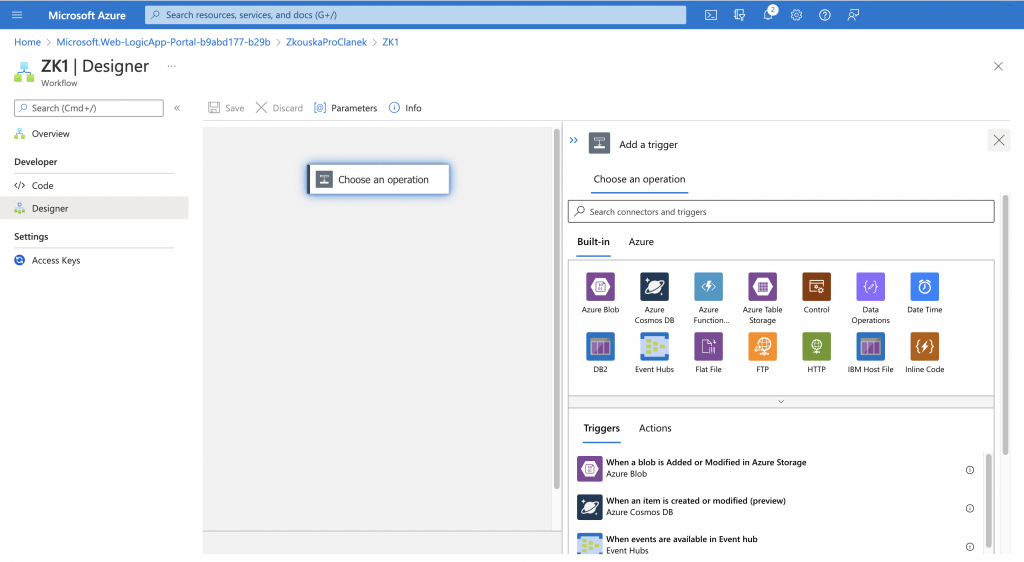Choose the Inline Code connector

[x=924, y=347]
